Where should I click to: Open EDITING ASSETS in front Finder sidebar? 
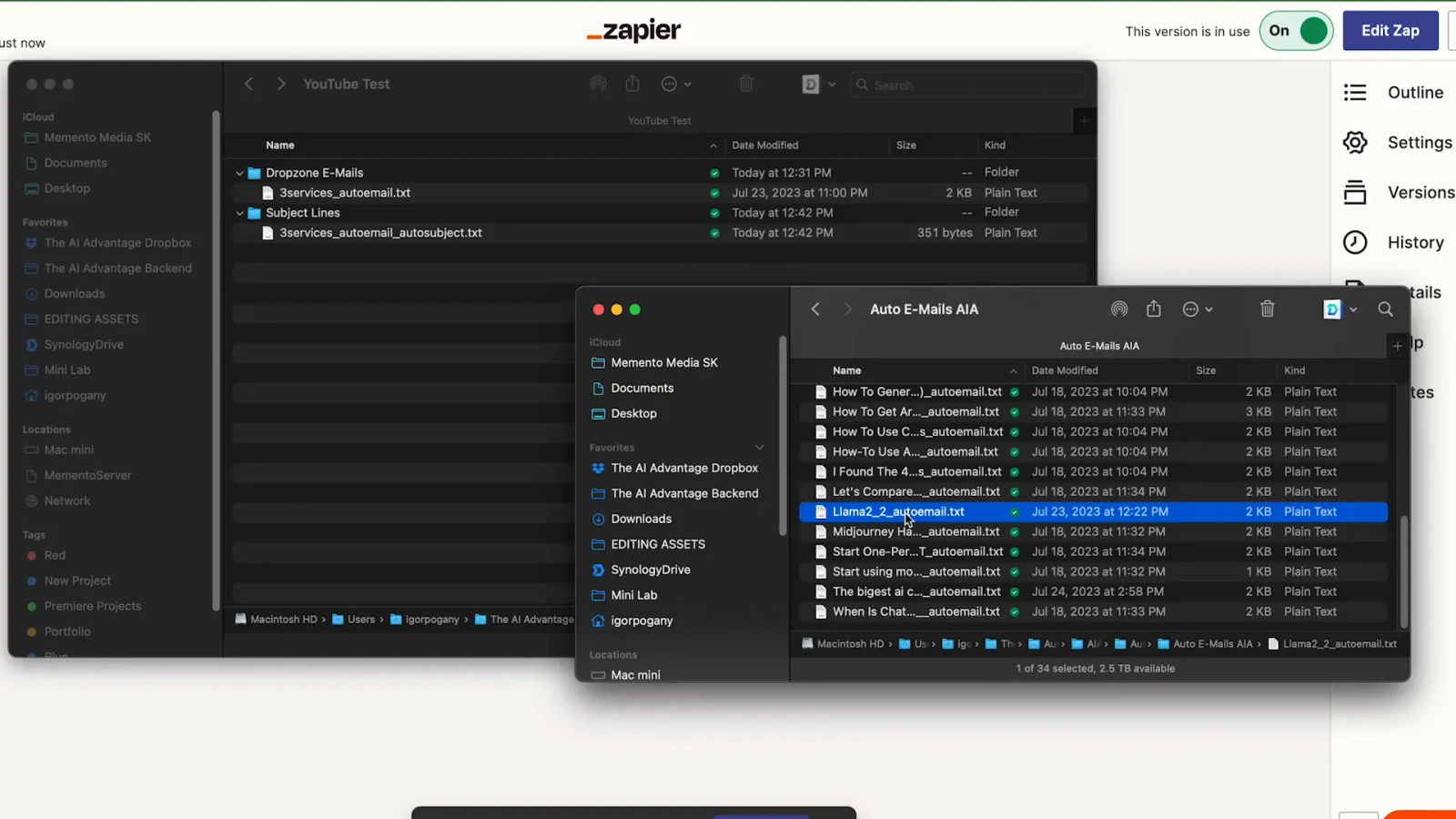tap(657, 544)
